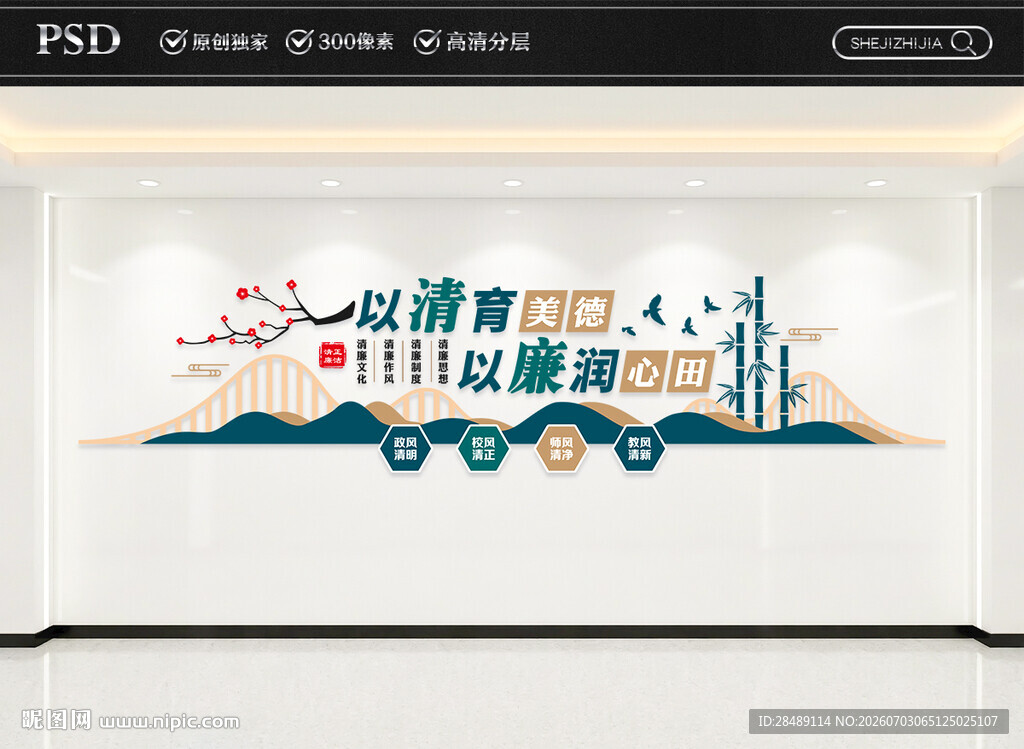Click the checkmark beside 300像素
Image resolution: width=1024 pixels, height=749 pixels.
click(x=299, y=42)
